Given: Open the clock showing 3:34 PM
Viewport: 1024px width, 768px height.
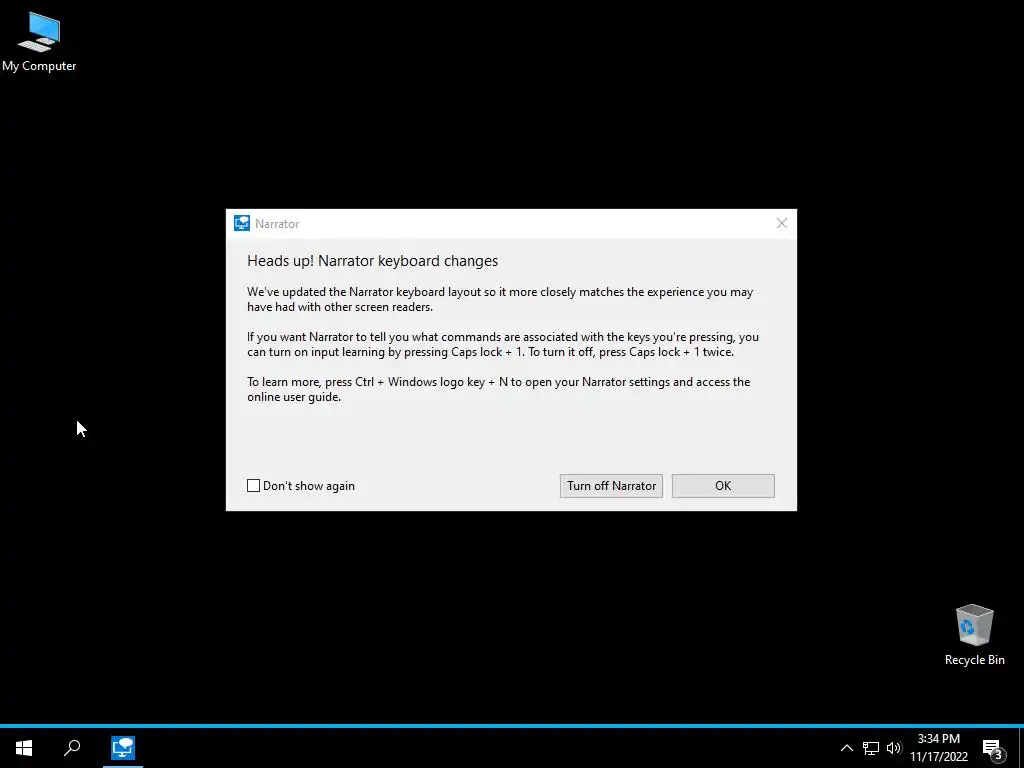Looking at the screenshot, I should pyautogui.click(x=938, y=748).
